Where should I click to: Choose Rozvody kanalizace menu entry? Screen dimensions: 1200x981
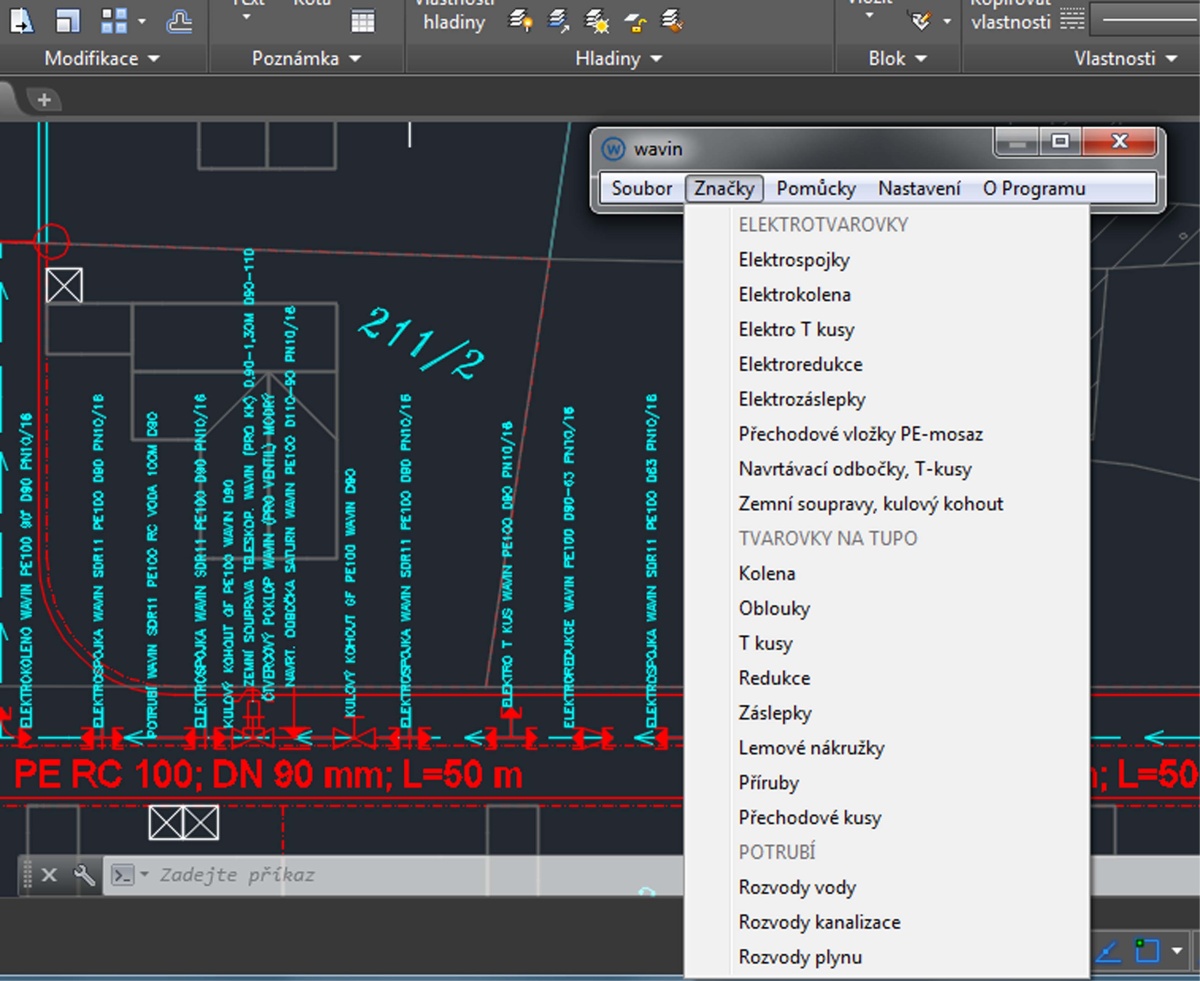[819, 922]
